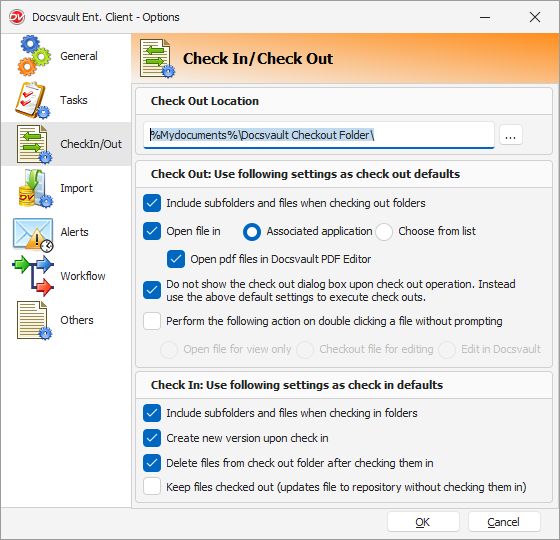560x540 pixels.
Task: Switch to Others options label
Action: click(77, 320)
